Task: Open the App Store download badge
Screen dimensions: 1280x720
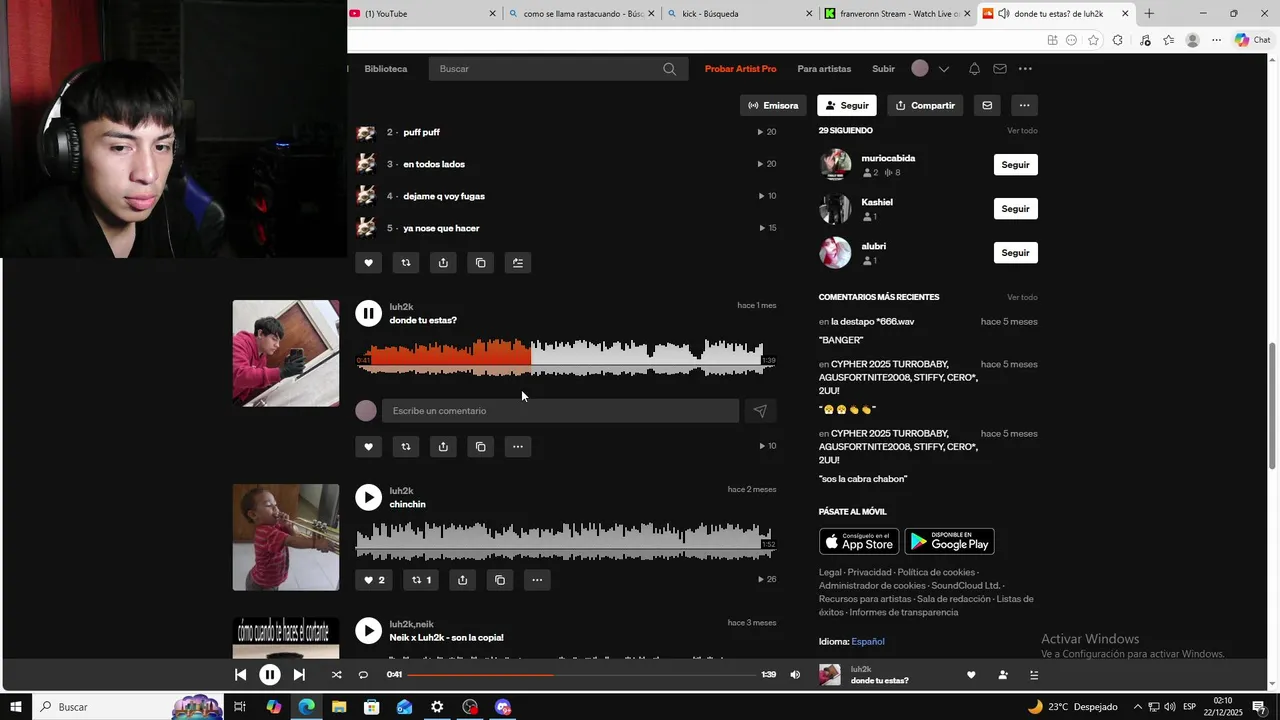Action: [x=859, y=542]
